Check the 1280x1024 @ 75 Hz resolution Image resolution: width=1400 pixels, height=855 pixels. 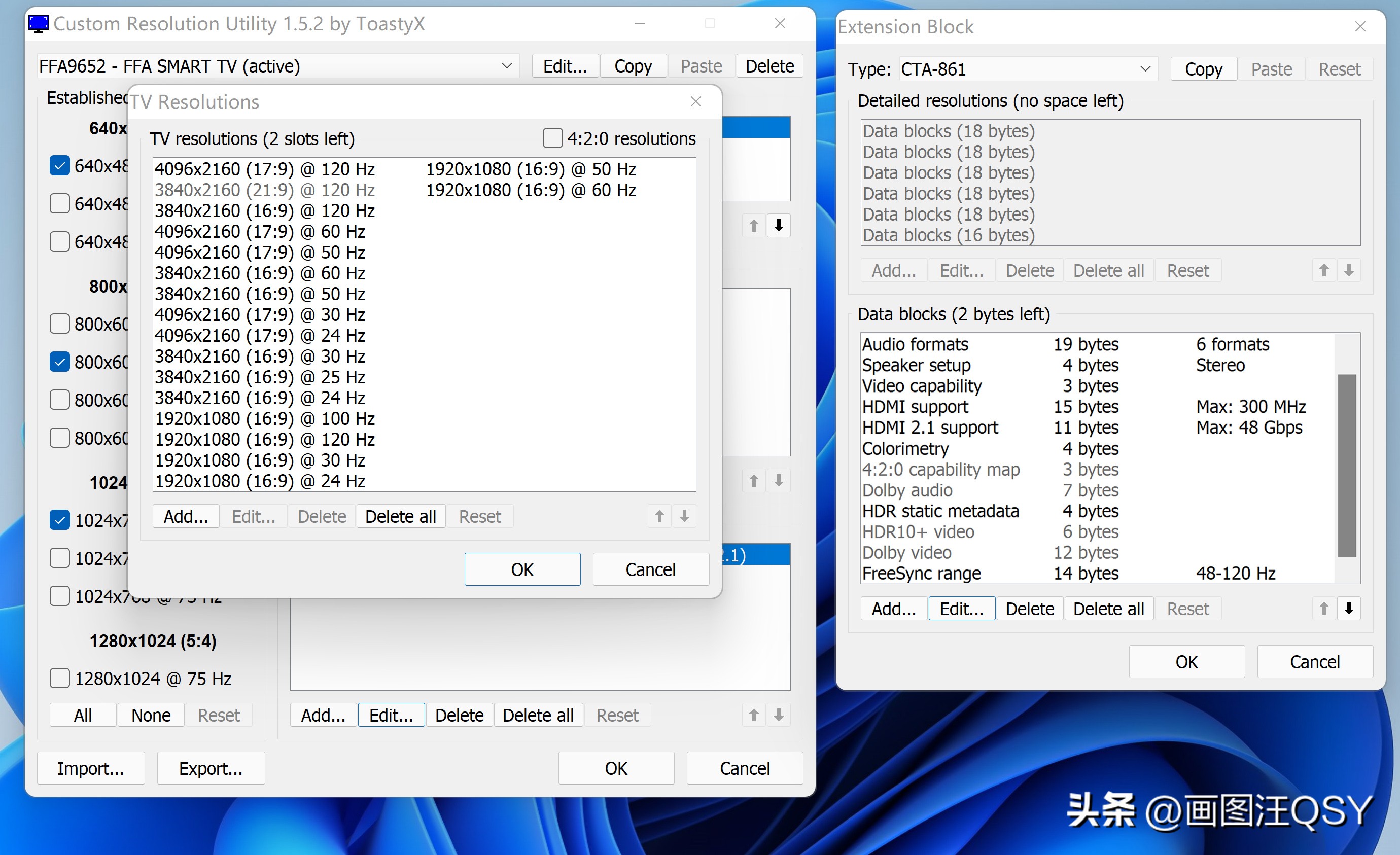[60, 678]
